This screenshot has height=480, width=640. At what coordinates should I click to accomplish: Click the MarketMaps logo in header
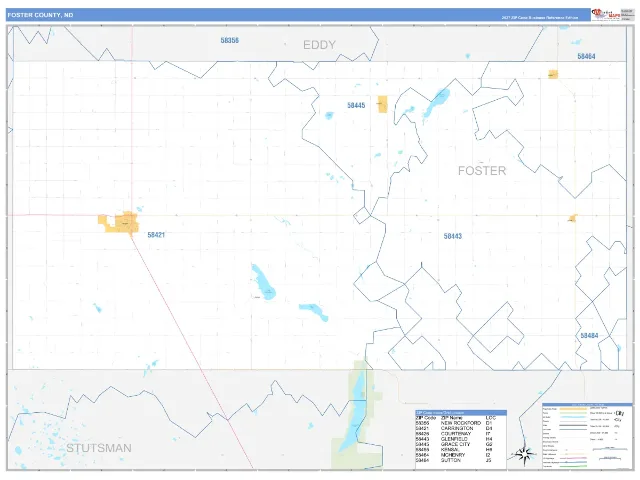pyautogui.click(x=606, y=14)
